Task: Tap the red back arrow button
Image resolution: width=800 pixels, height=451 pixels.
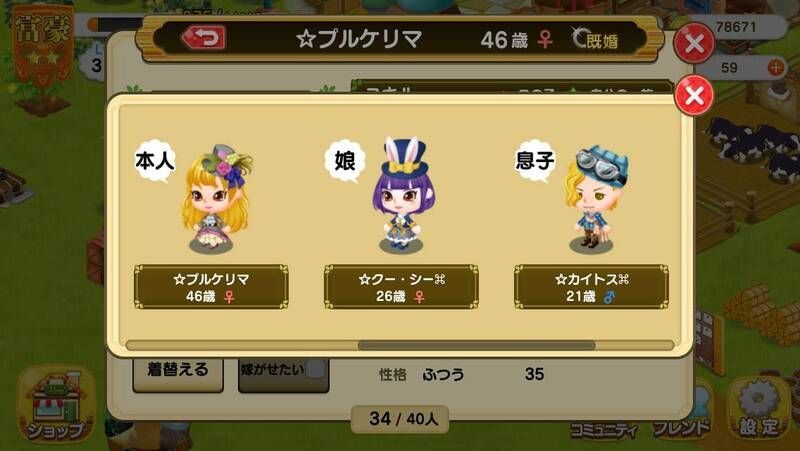Action: 204,38
